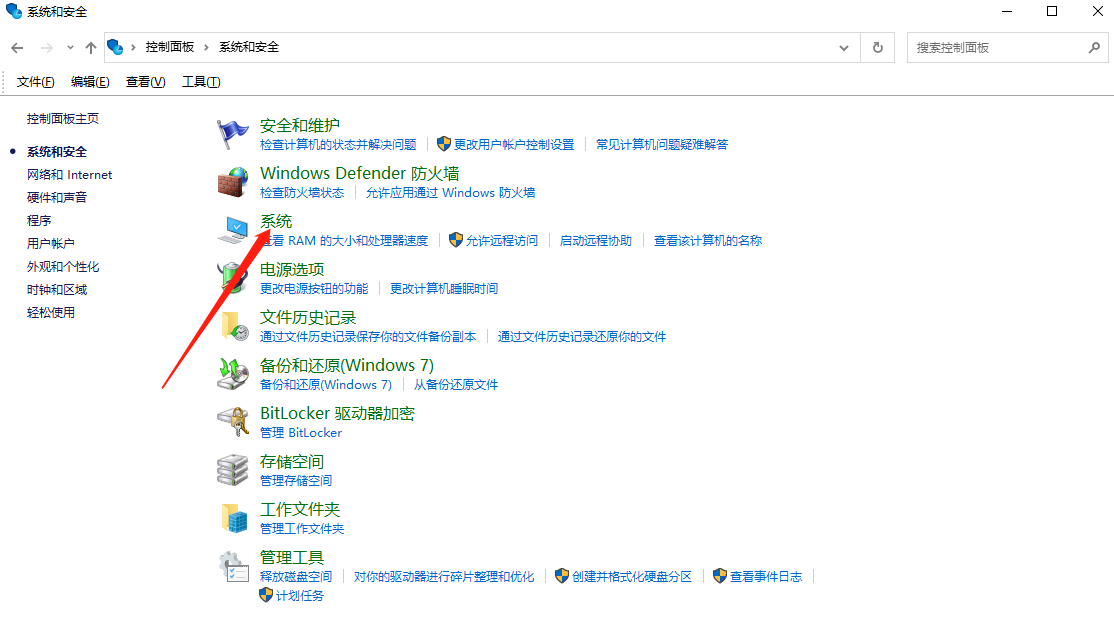
Task: Click the System computer monitor icon
Action: (232, 230)
